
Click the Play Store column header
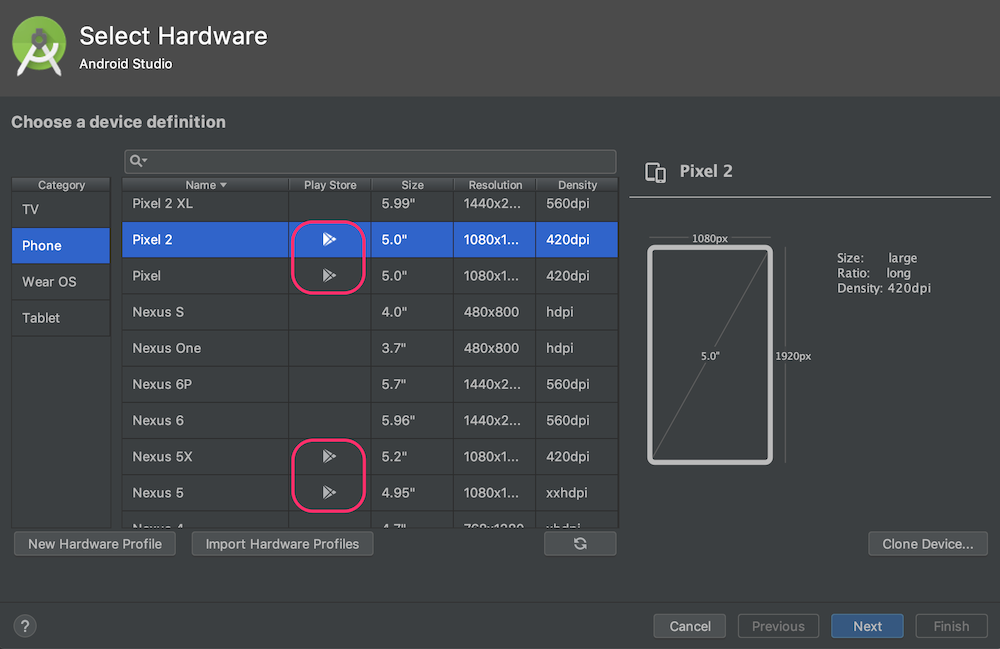330,185
